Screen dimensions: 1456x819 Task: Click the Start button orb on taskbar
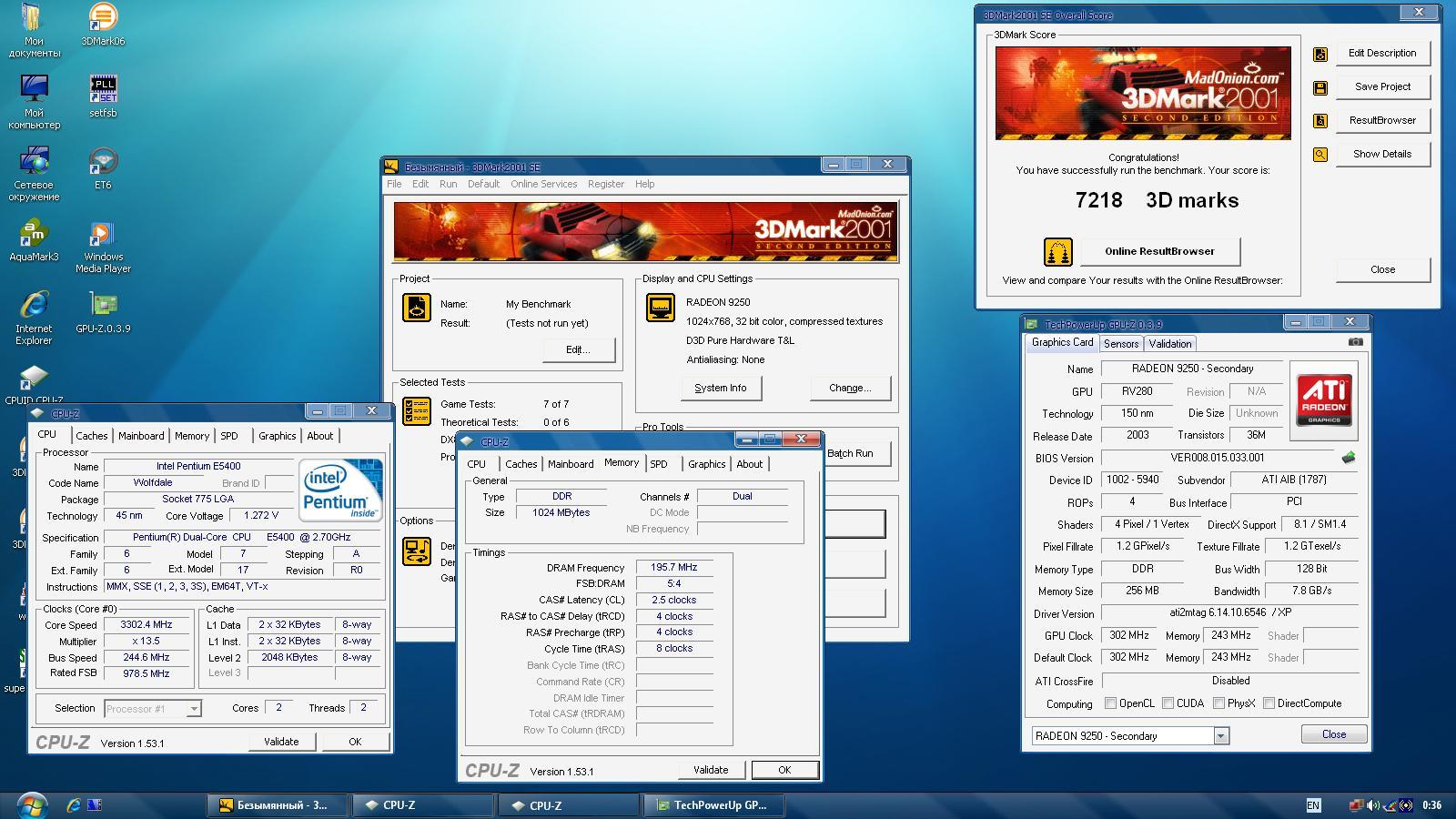(x=31, y=805)
